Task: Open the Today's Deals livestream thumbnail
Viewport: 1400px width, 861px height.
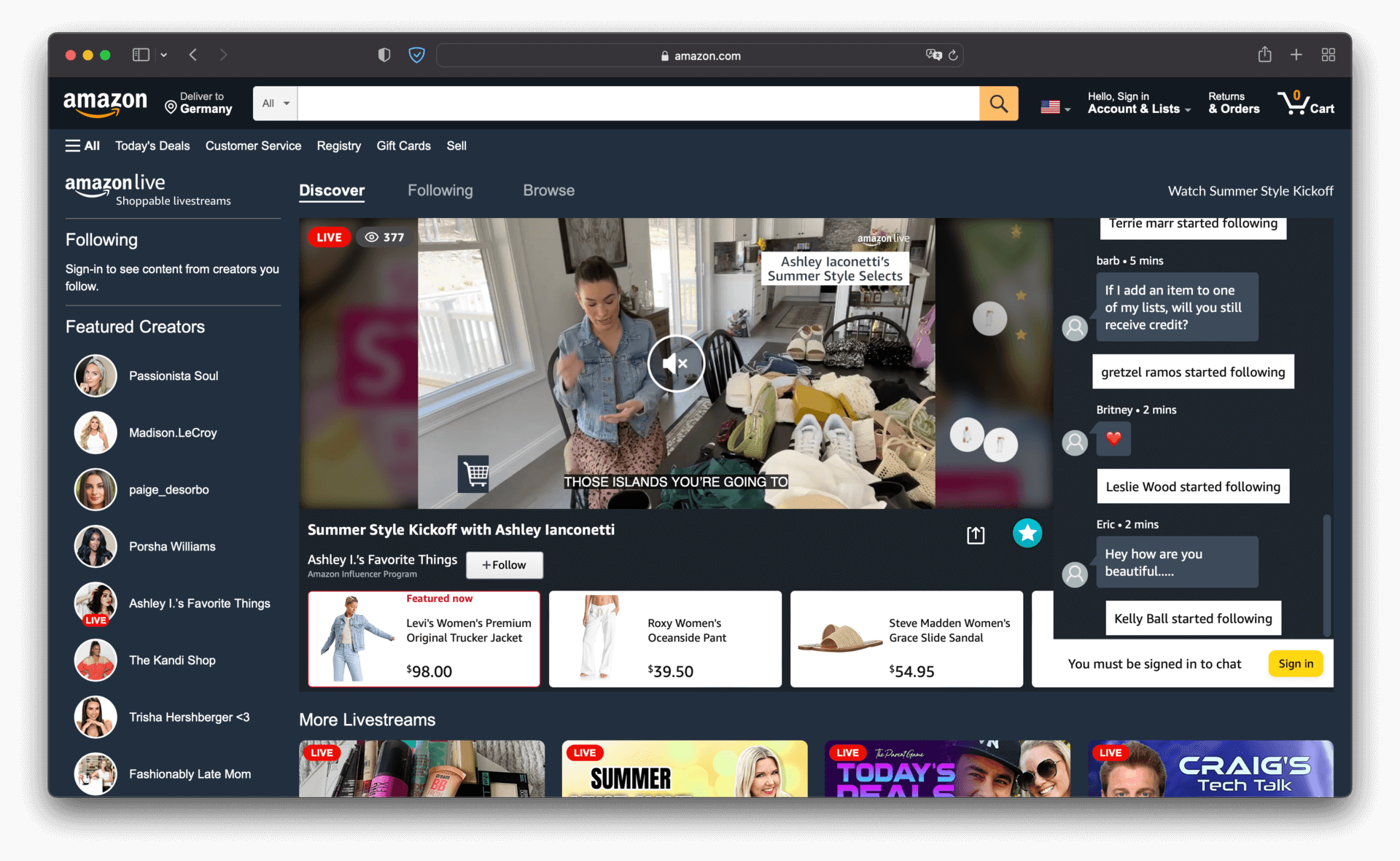Action: point(947,768)
